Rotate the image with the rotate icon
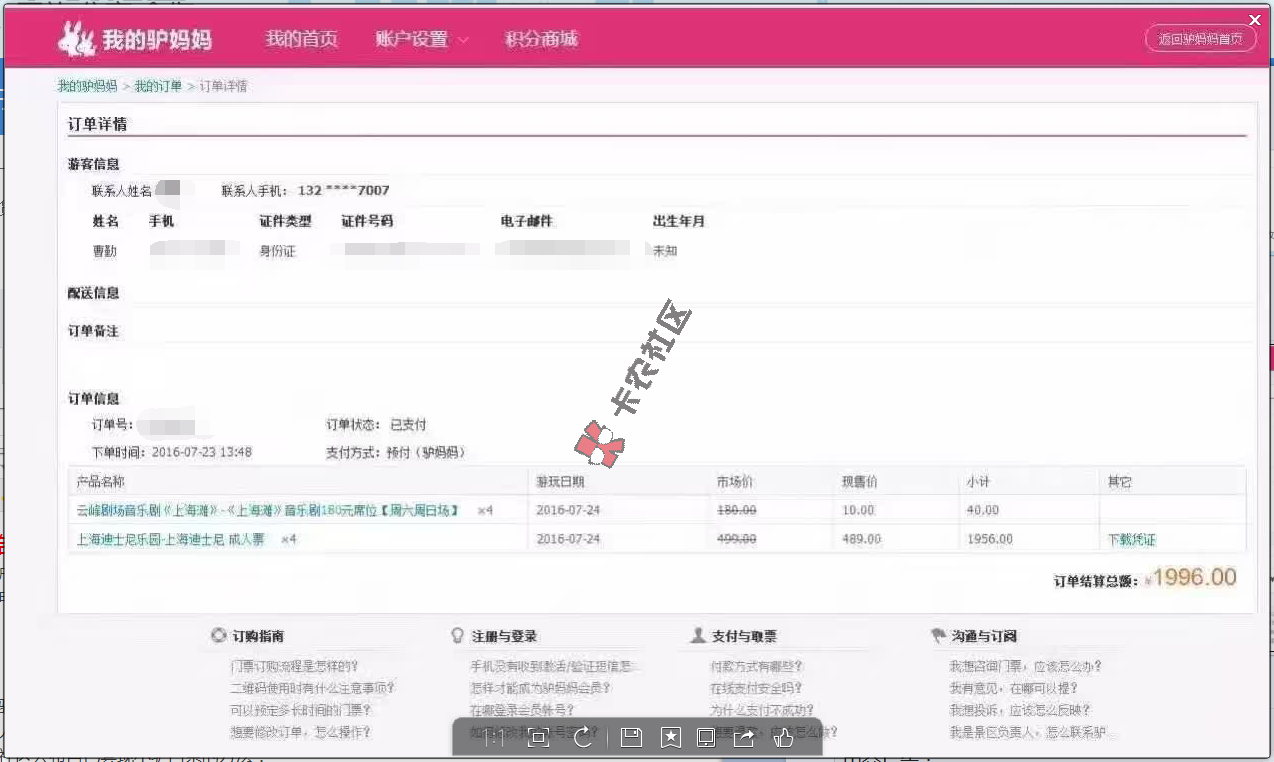The height and width of the screenshot is (762, 1274). [583, 738]
